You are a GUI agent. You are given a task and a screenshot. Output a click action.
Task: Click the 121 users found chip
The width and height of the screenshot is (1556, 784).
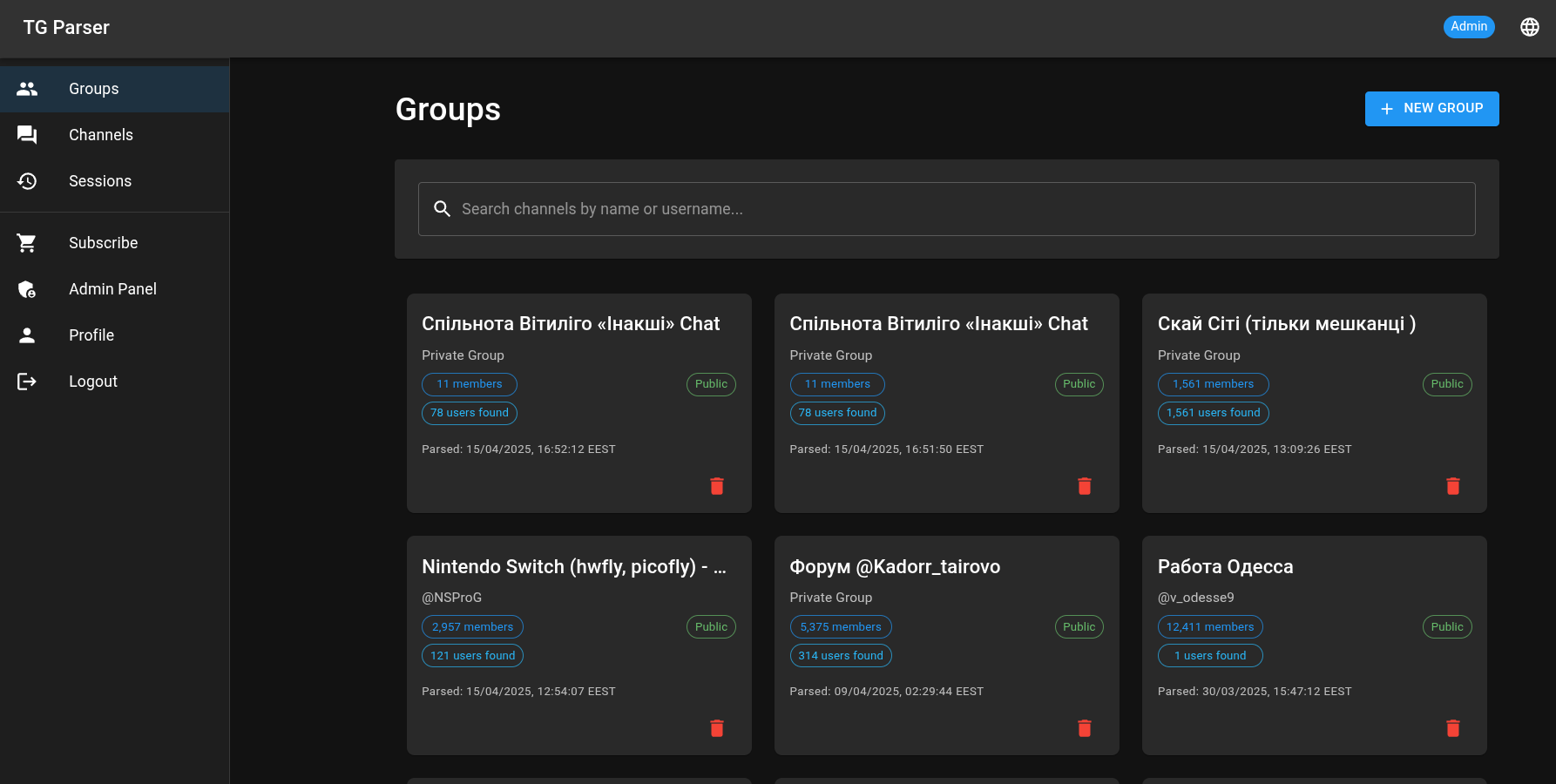point(472,656)
